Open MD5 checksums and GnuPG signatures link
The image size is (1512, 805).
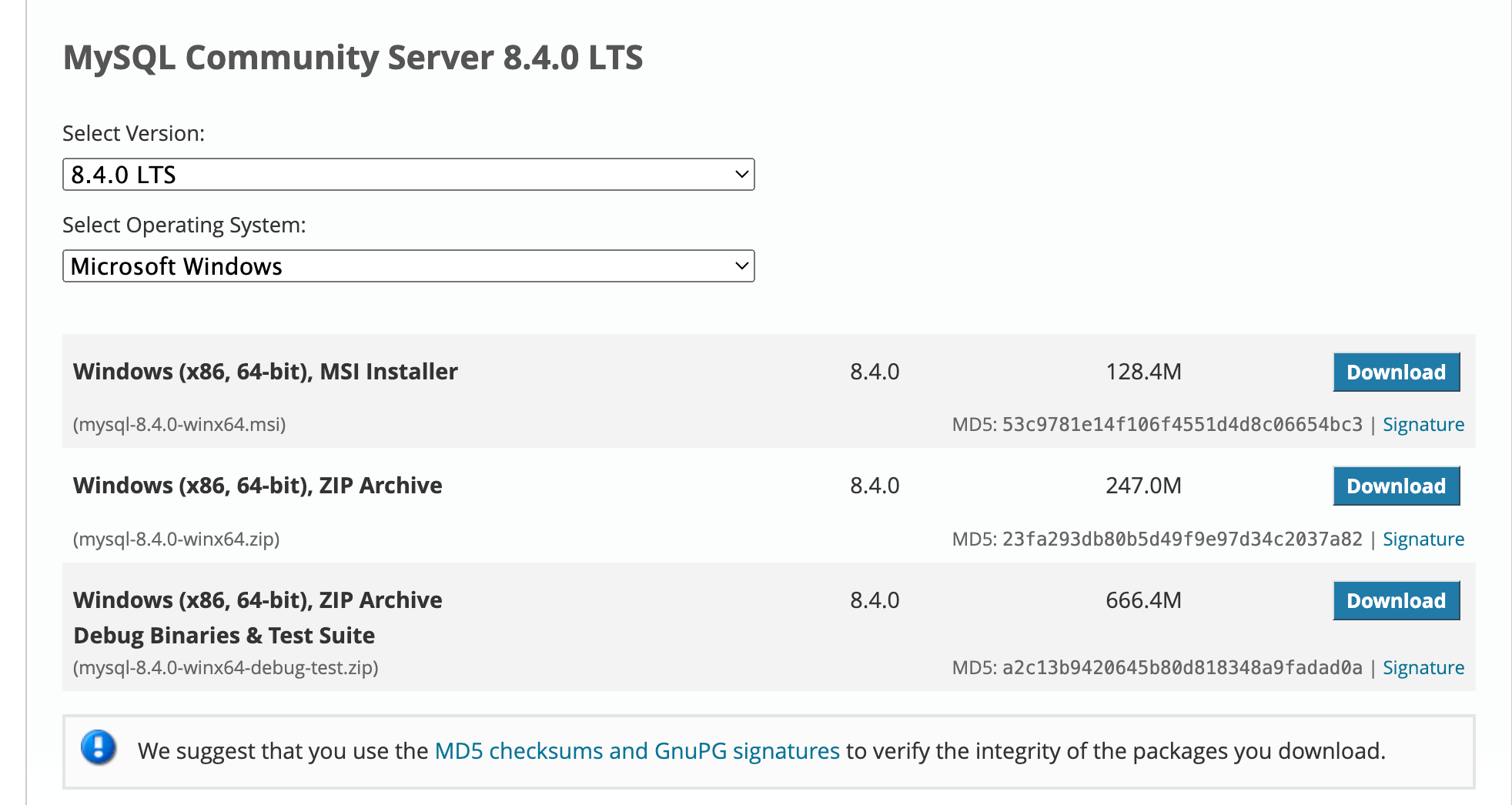637,751
